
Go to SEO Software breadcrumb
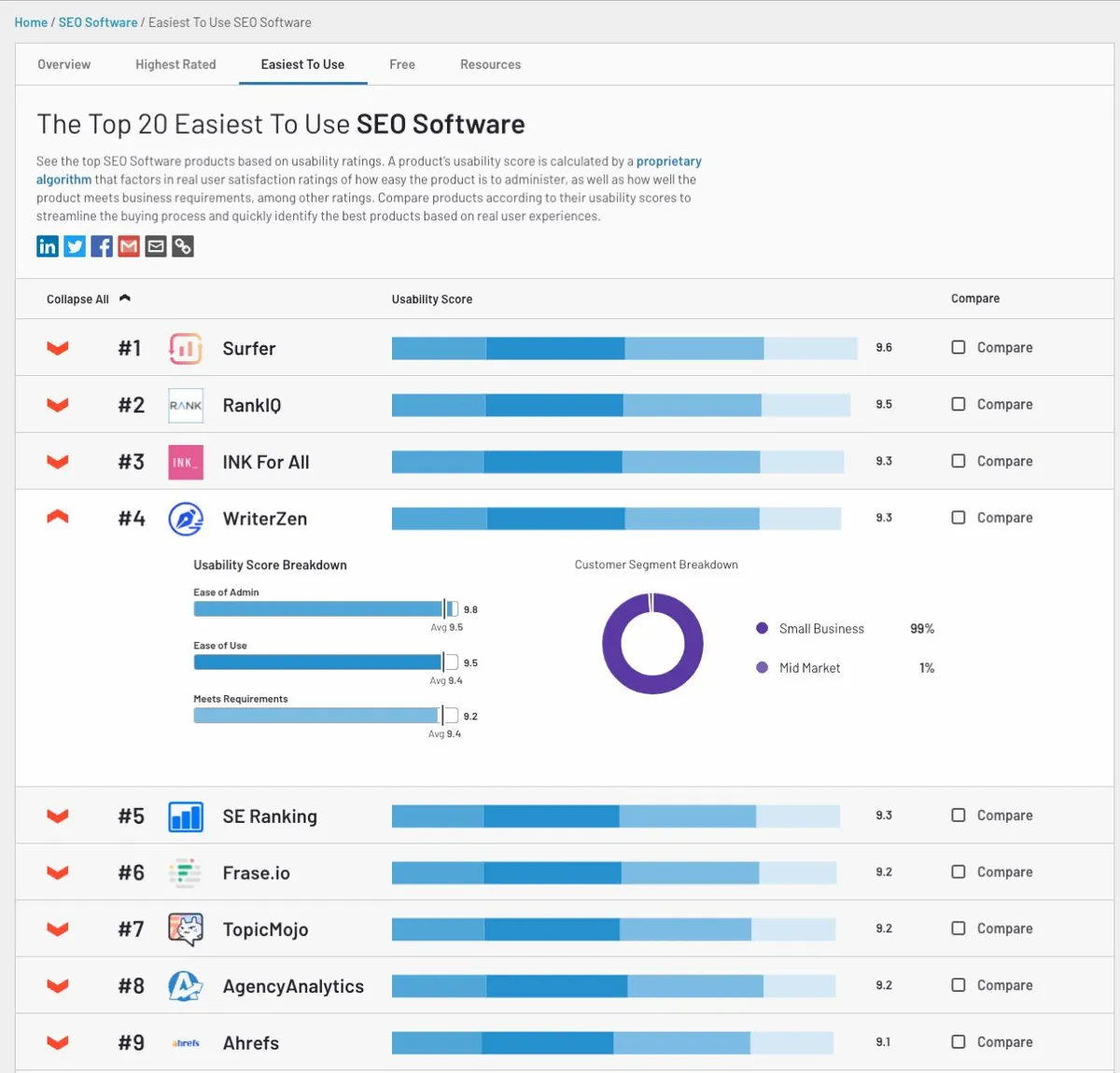(x=98, y=22)
